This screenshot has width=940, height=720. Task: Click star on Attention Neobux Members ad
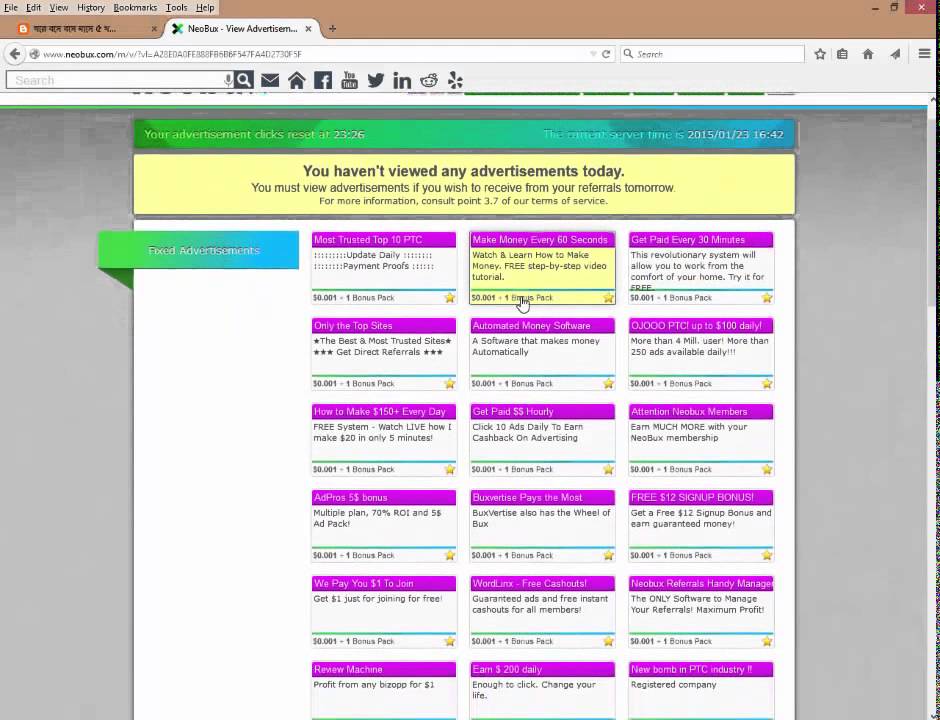pos(767,469)
